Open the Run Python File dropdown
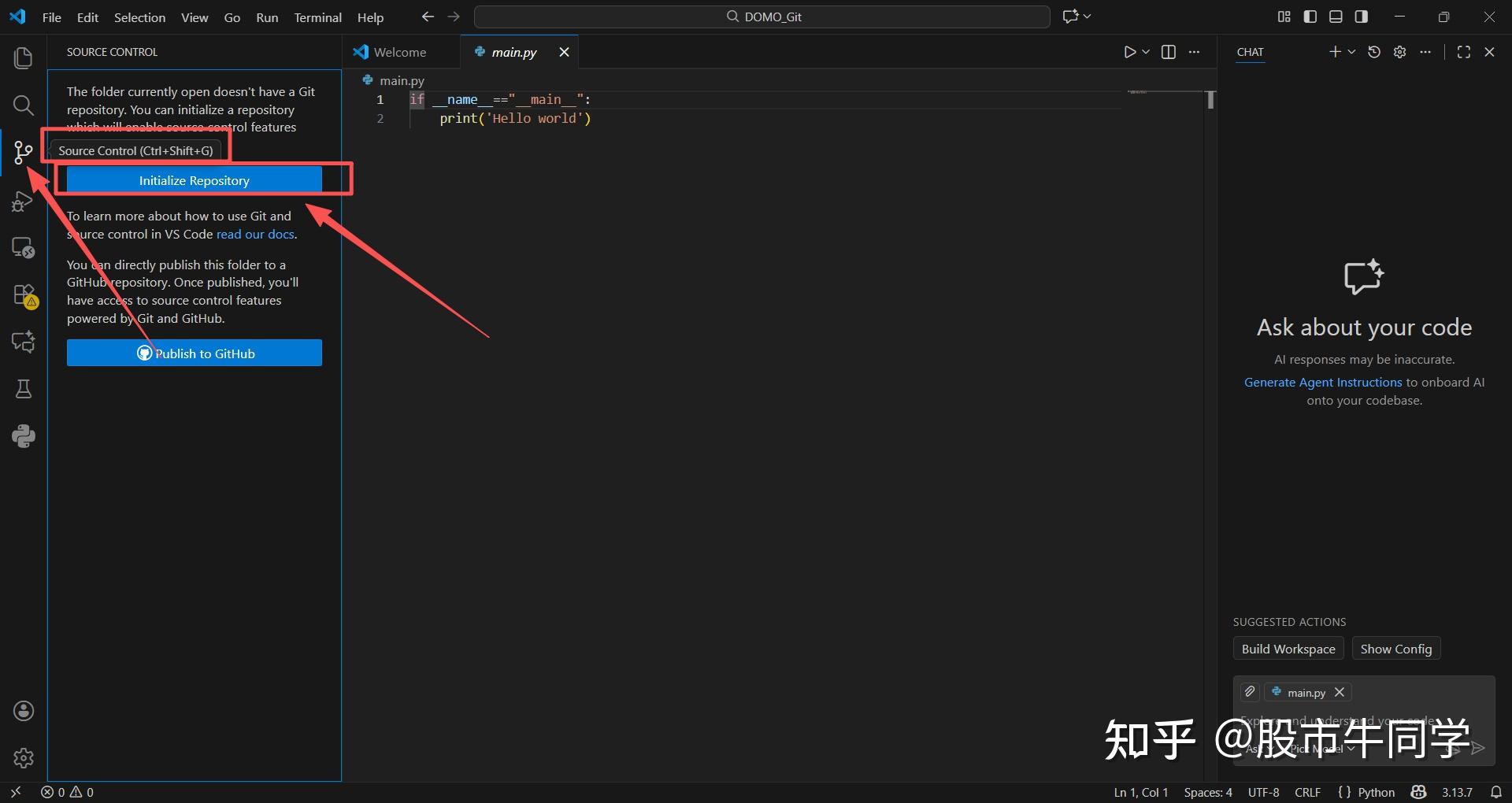This screenshot has width=1512, height=803. click(x=1147, y=52)
